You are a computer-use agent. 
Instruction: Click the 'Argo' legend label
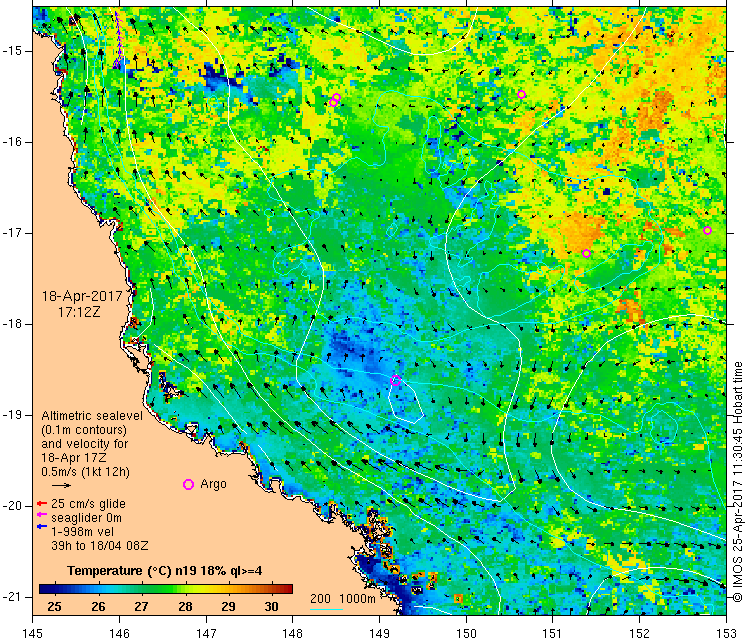[x=213, y=484]
